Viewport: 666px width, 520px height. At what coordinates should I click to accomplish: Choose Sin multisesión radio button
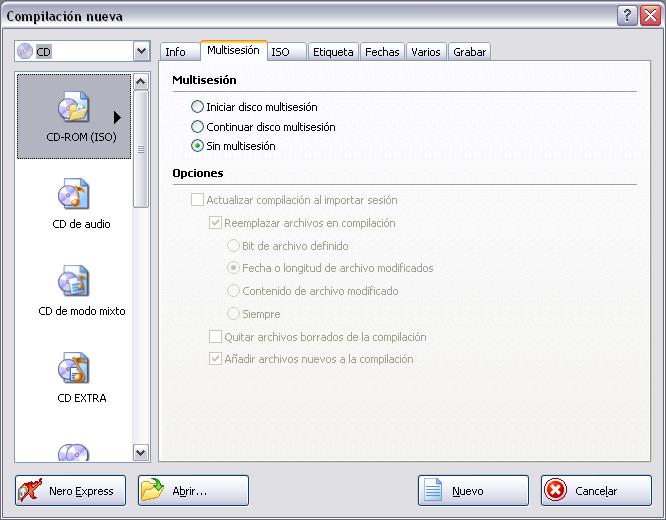[x=197, y=146]
